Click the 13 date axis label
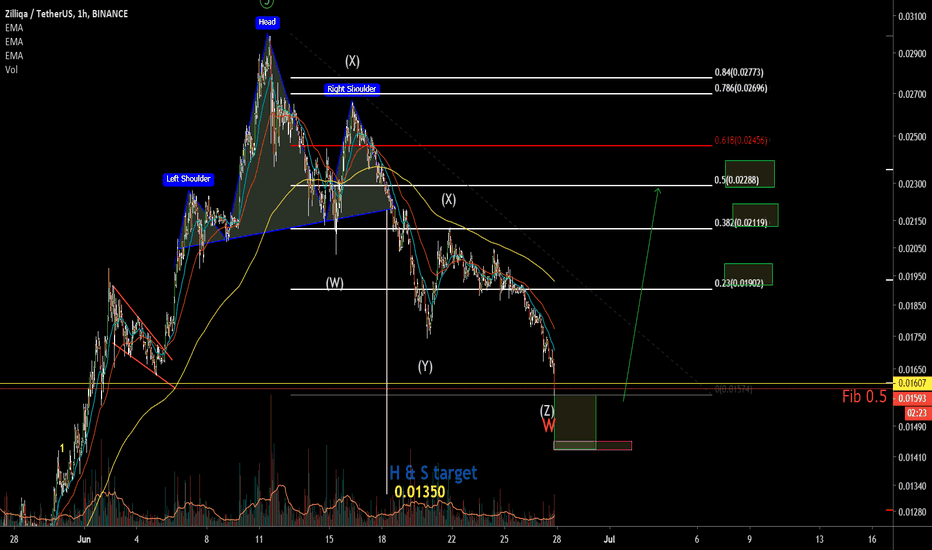The height and width of the screenshot is (550, 932). 820,539
